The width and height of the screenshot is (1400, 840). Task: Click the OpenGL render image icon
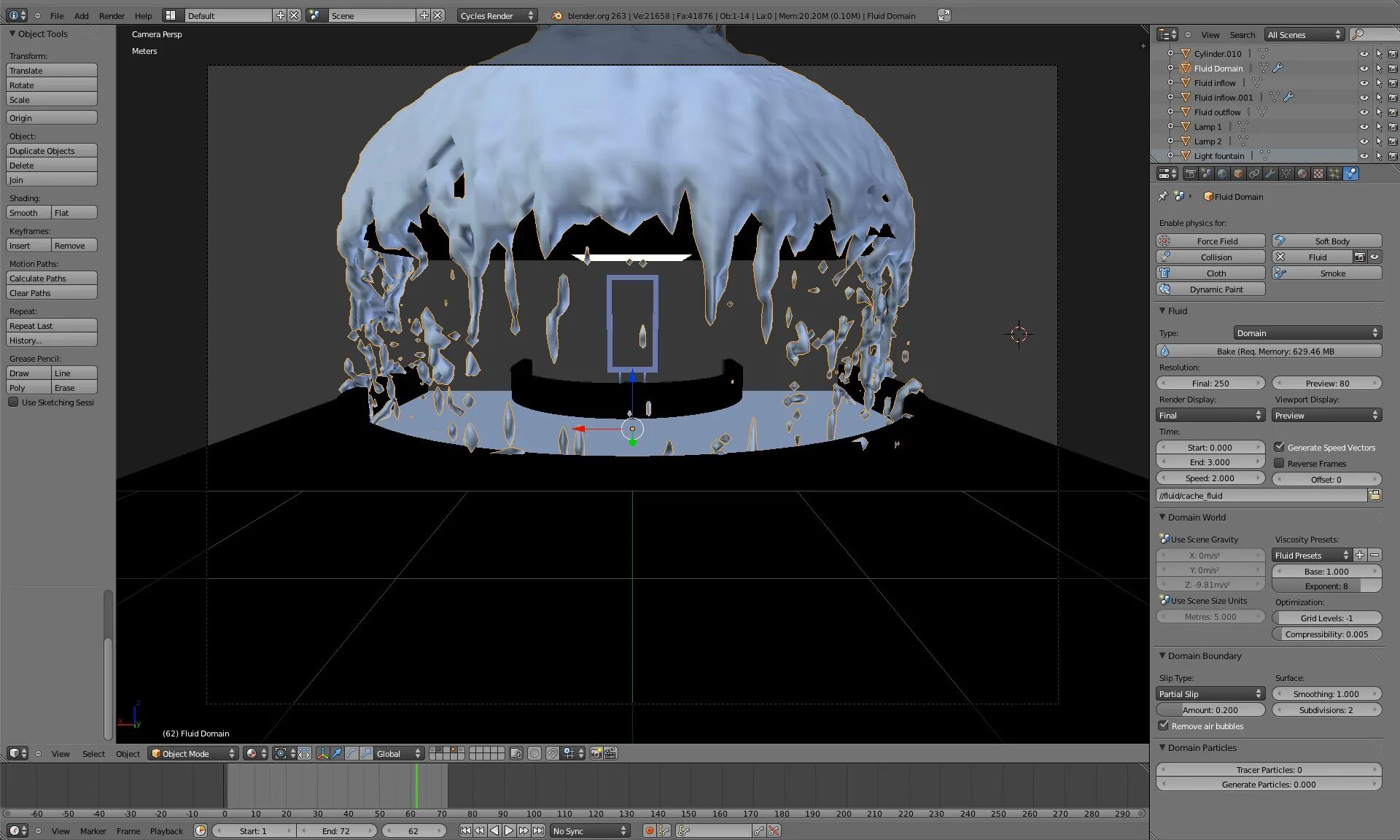click(596, 753)
